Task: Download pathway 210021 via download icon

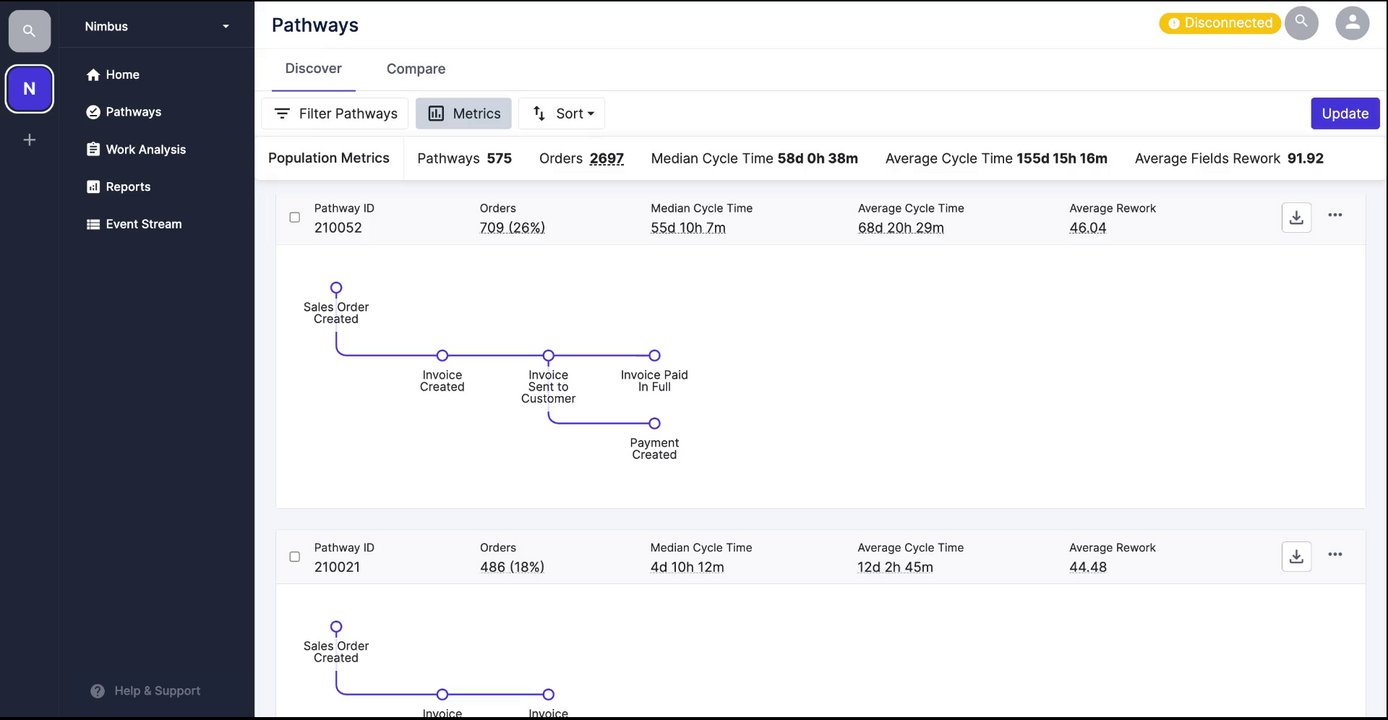Action: pos(1296,557)
